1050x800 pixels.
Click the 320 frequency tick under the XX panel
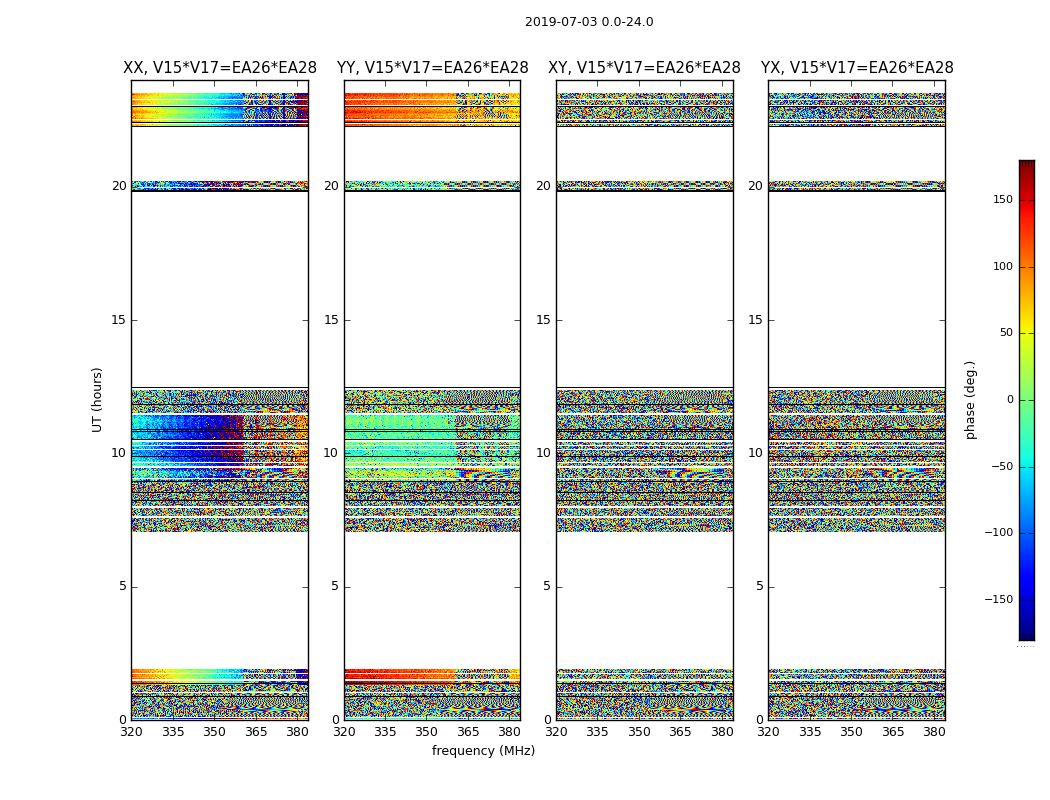click(x=131, y=732)
